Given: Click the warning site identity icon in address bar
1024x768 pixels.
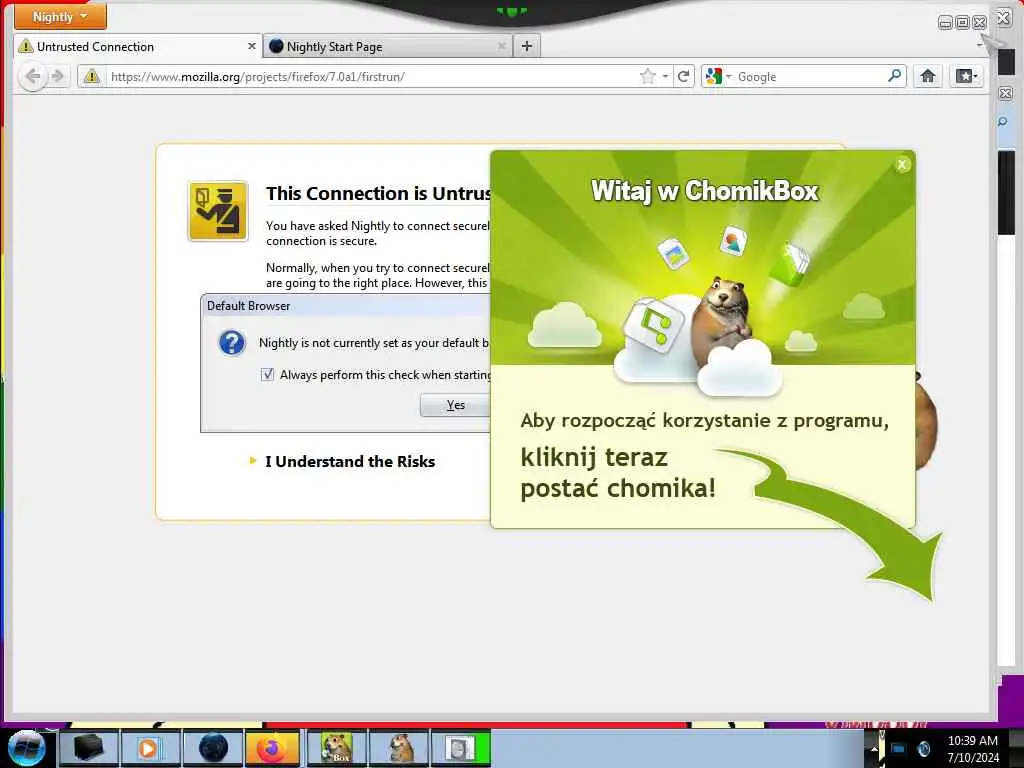Looking at the screenshot, I should coord(92,76).
